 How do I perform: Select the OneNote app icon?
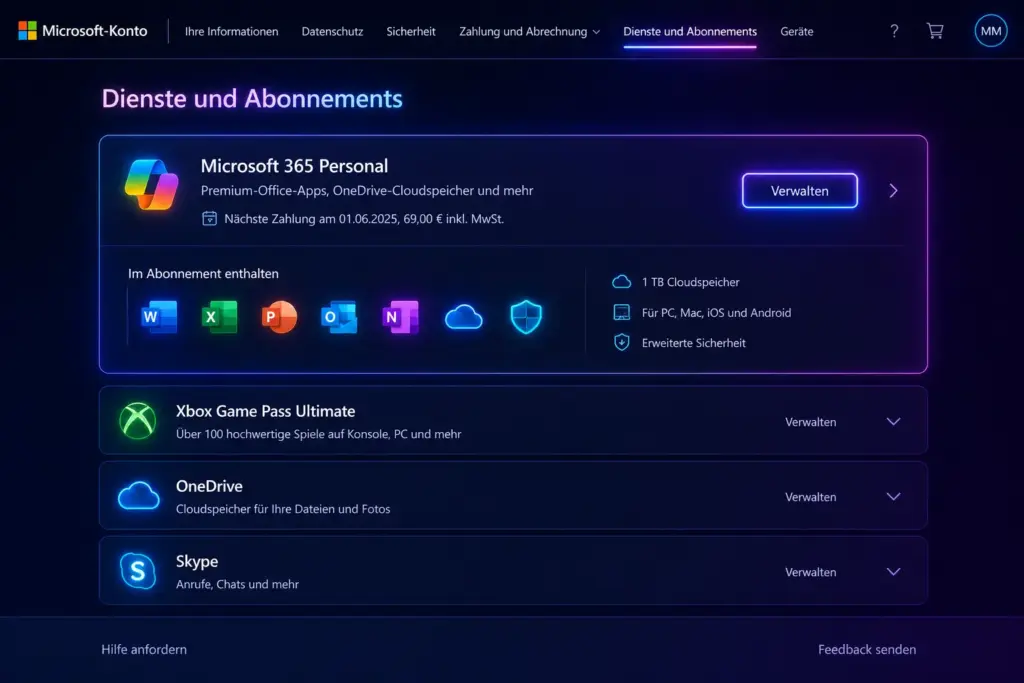(400, 317)
